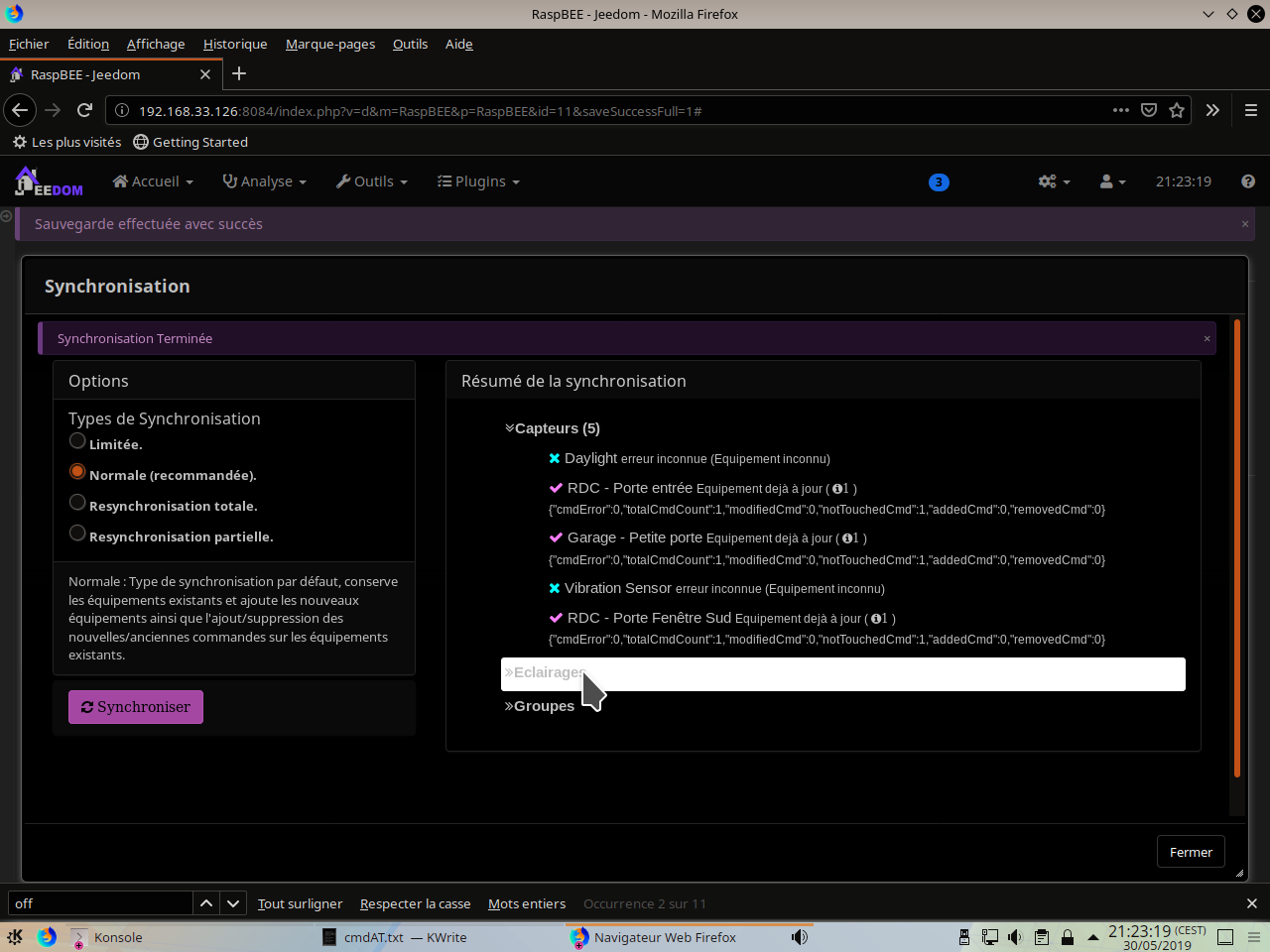Open the Affichage menu

point(156,44)
